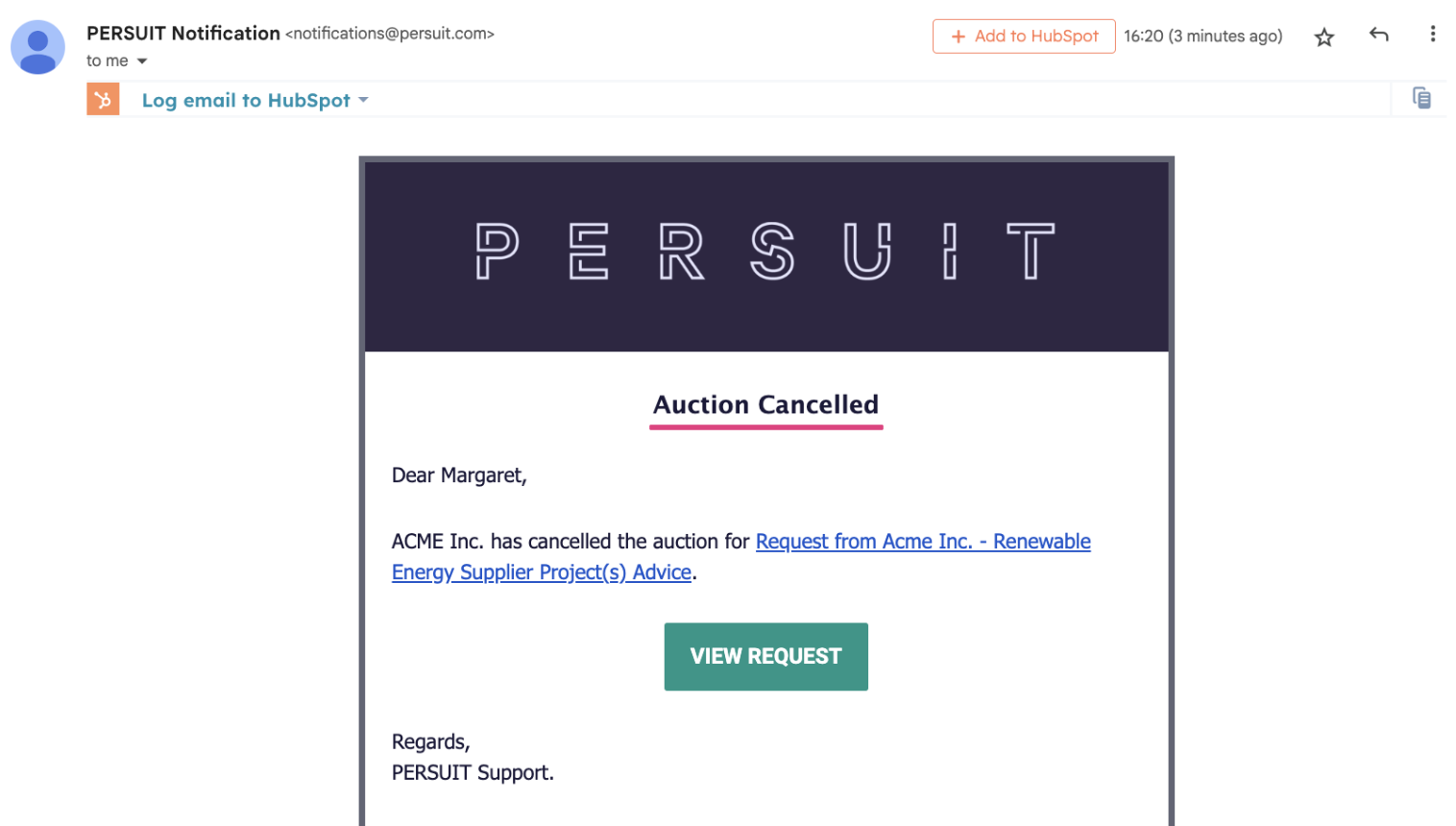Open the Log email to HubSpot caret
The width and height of the screenshot is (1456, 826).
363,100
